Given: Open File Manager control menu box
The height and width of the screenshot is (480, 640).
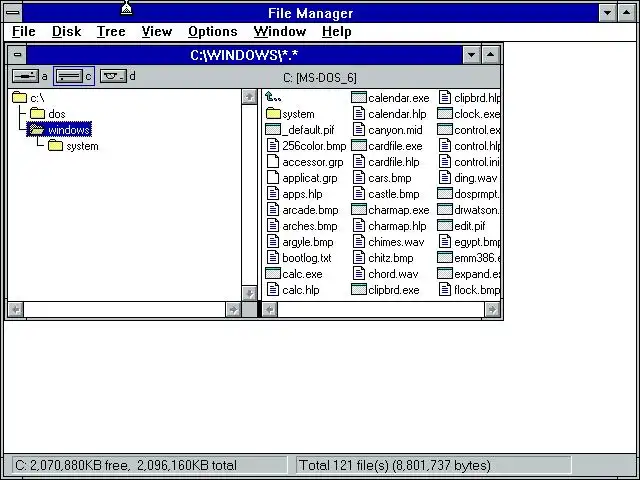Looking at the screenshot, I should (x=13, y=12).
